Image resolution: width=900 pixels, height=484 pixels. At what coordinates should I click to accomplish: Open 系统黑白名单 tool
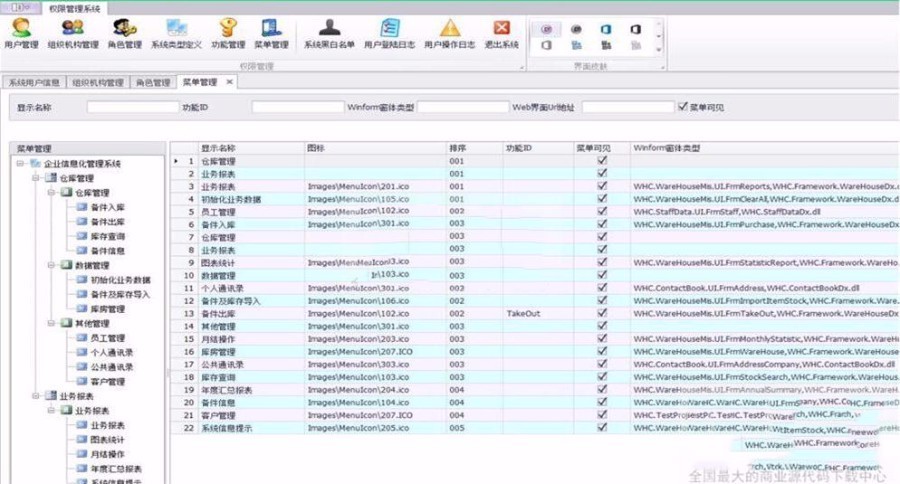(329, 32)
